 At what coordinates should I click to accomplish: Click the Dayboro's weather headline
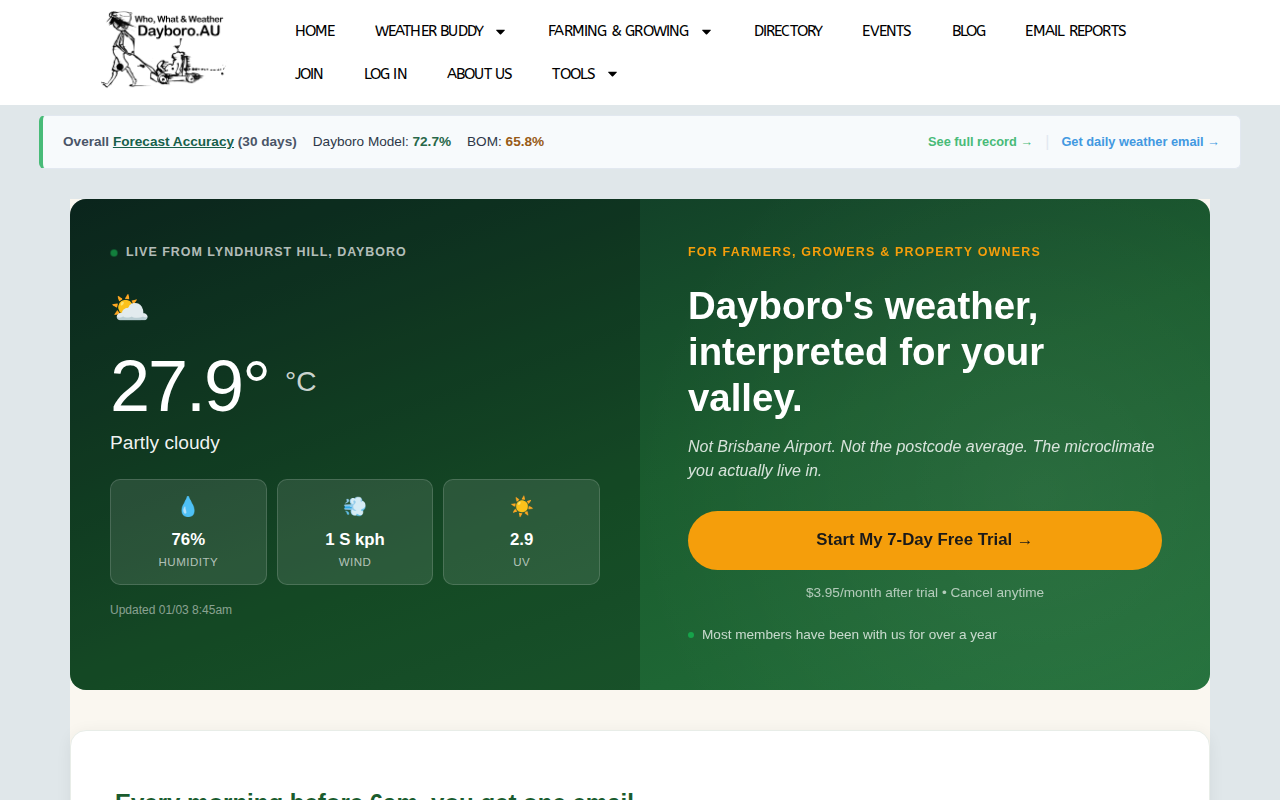(866, 352)
